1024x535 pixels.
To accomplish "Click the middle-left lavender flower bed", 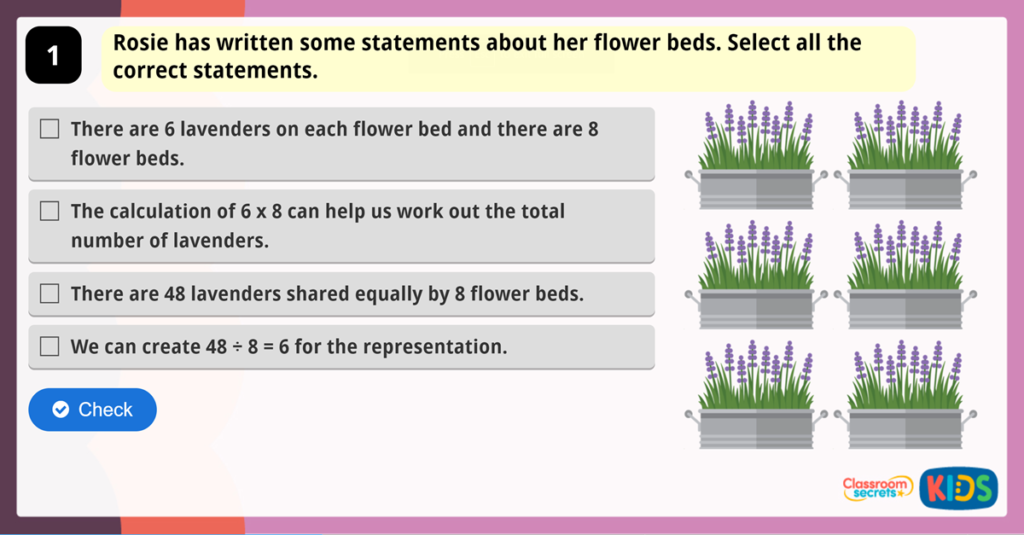I will point(756,274).
